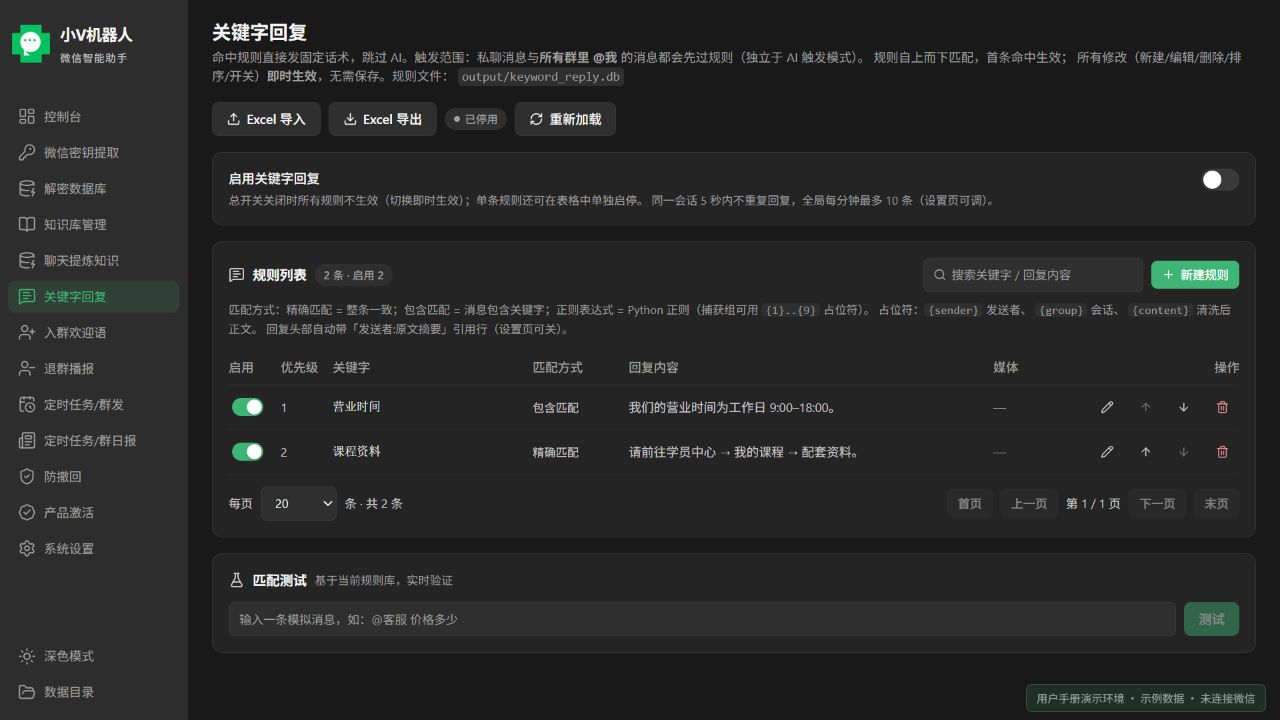Open the per-page 20 dropdown
The image size is (1280, 720).
pos(299,503)
